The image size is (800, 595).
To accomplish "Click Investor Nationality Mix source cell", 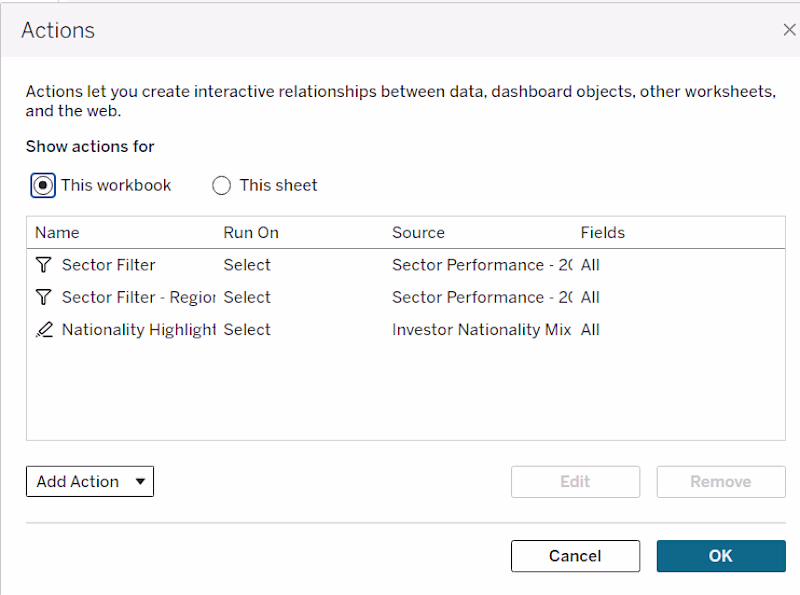I will click(x=482, y=330).
